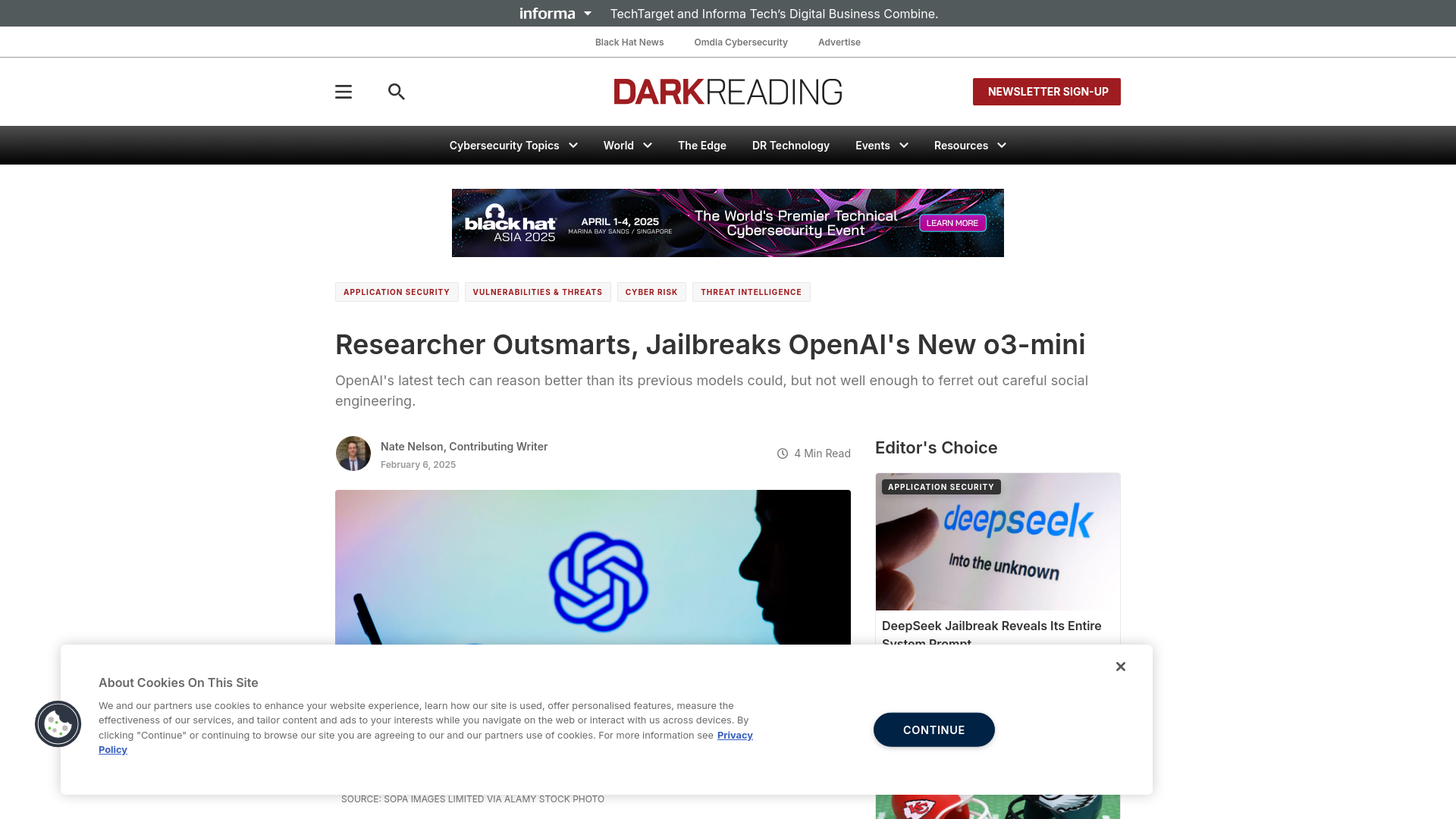Expand the World menu dropdown
The height and width of the screenshot is (819, 1456).
click(647, 145)
